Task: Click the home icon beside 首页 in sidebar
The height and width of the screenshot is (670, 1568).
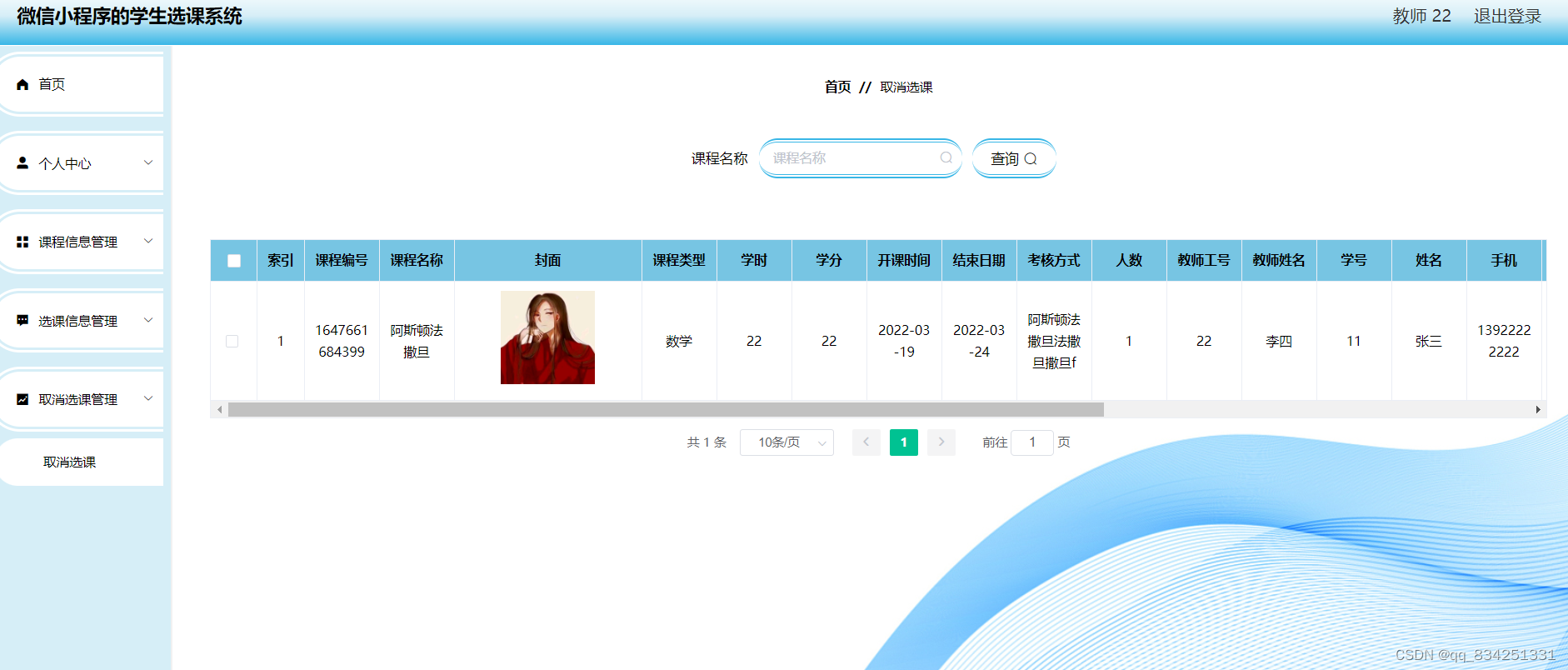Action: click(22, 84)
